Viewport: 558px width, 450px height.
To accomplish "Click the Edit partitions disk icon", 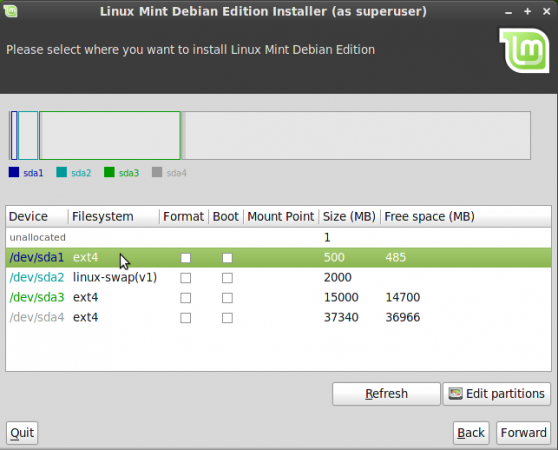I will pyautogui.click(x=455, y=394).
